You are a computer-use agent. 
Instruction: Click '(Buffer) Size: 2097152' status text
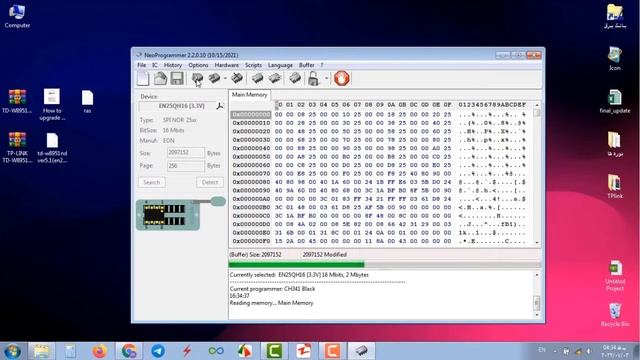[255, 255]
